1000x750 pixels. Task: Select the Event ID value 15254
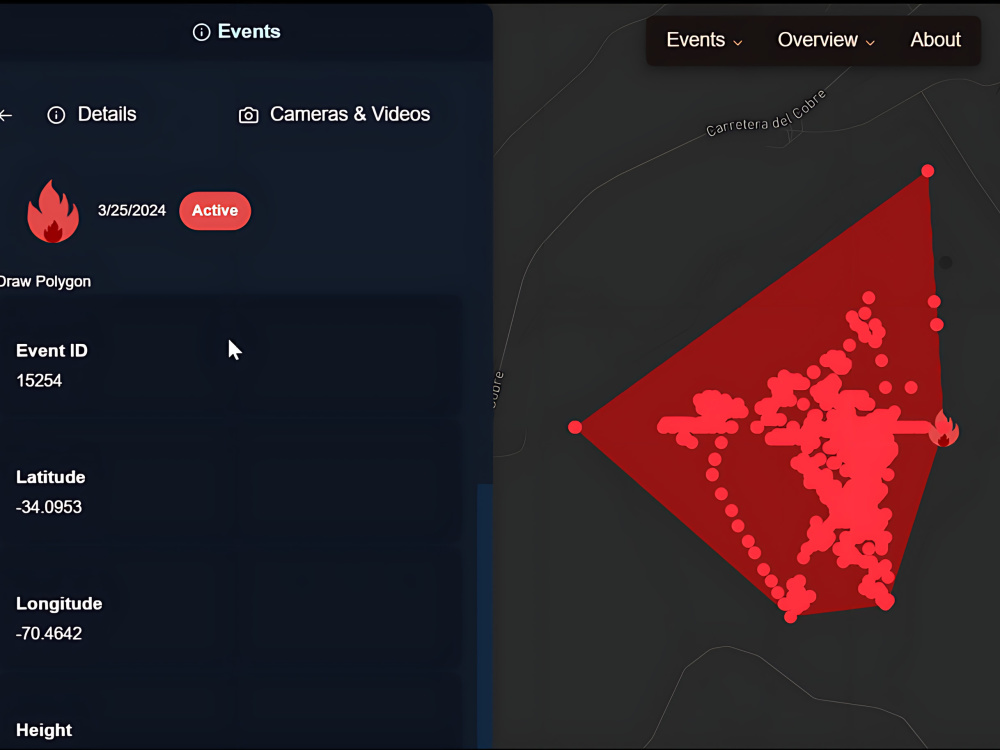(x=39, y=381)
